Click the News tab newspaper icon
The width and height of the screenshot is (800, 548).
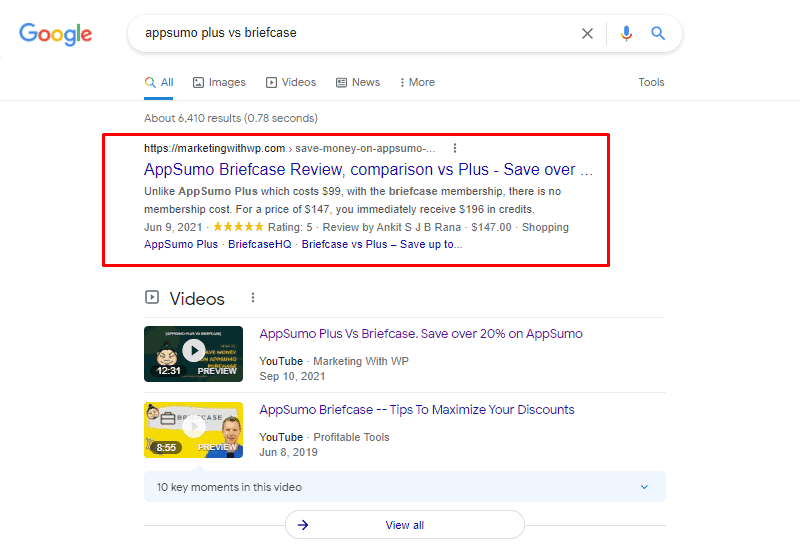pos(341,83)
